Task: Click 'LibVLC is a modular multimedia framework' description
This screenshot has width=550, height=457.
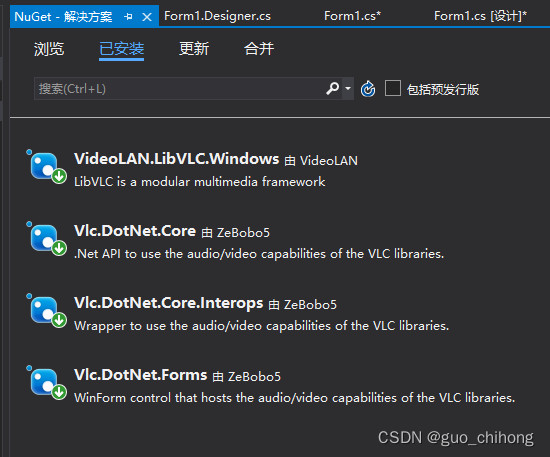Action: pyautogui.click(x=200, y=182)
